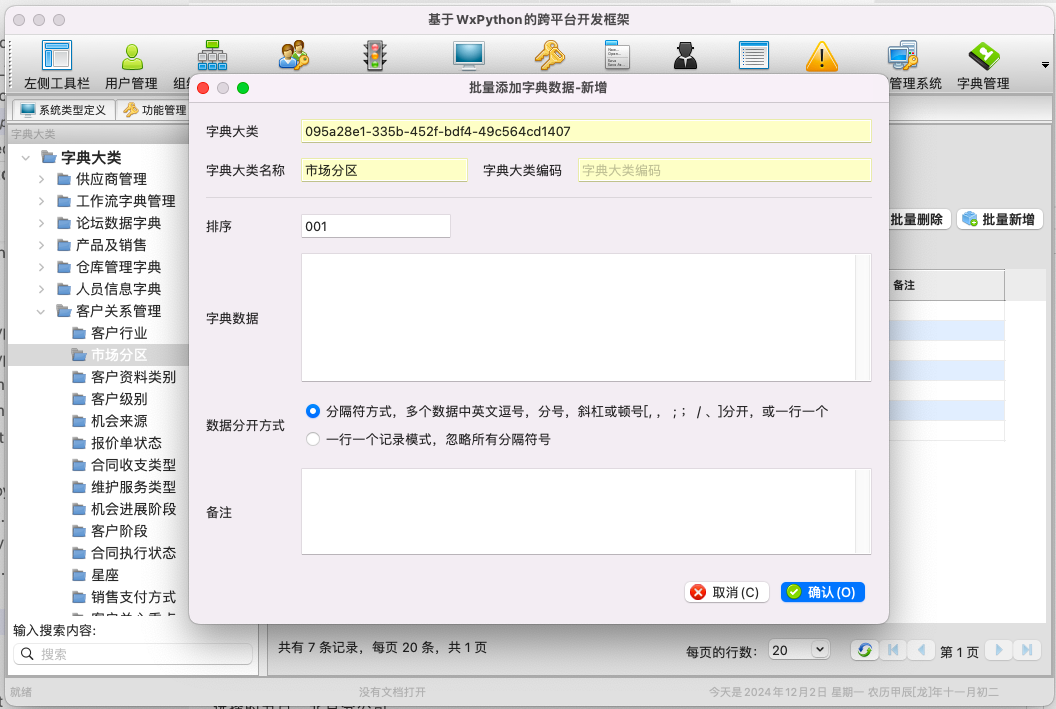Open the 每页的行数 dropdown
1056x709 pixels.
coord(799,650)
